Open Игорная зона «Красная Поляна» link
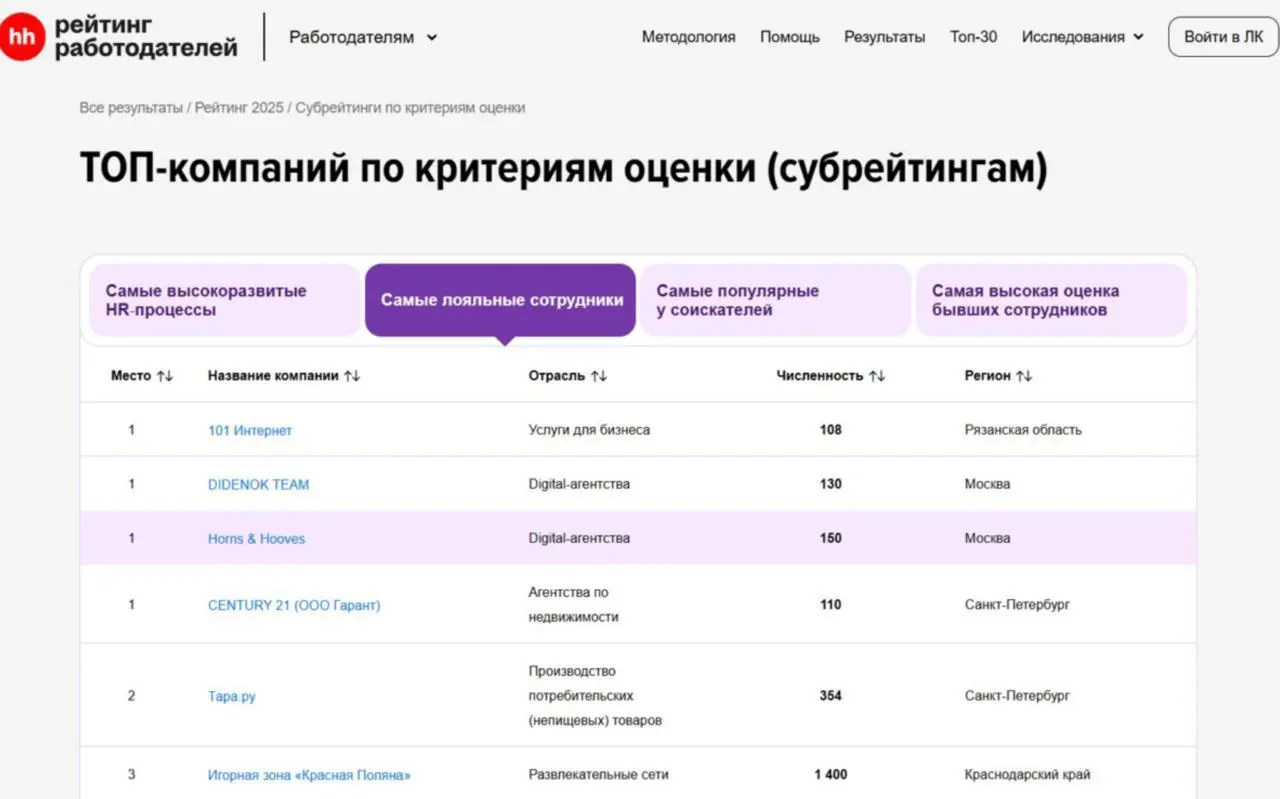1280x799 pixels. (x=309, y=775)
